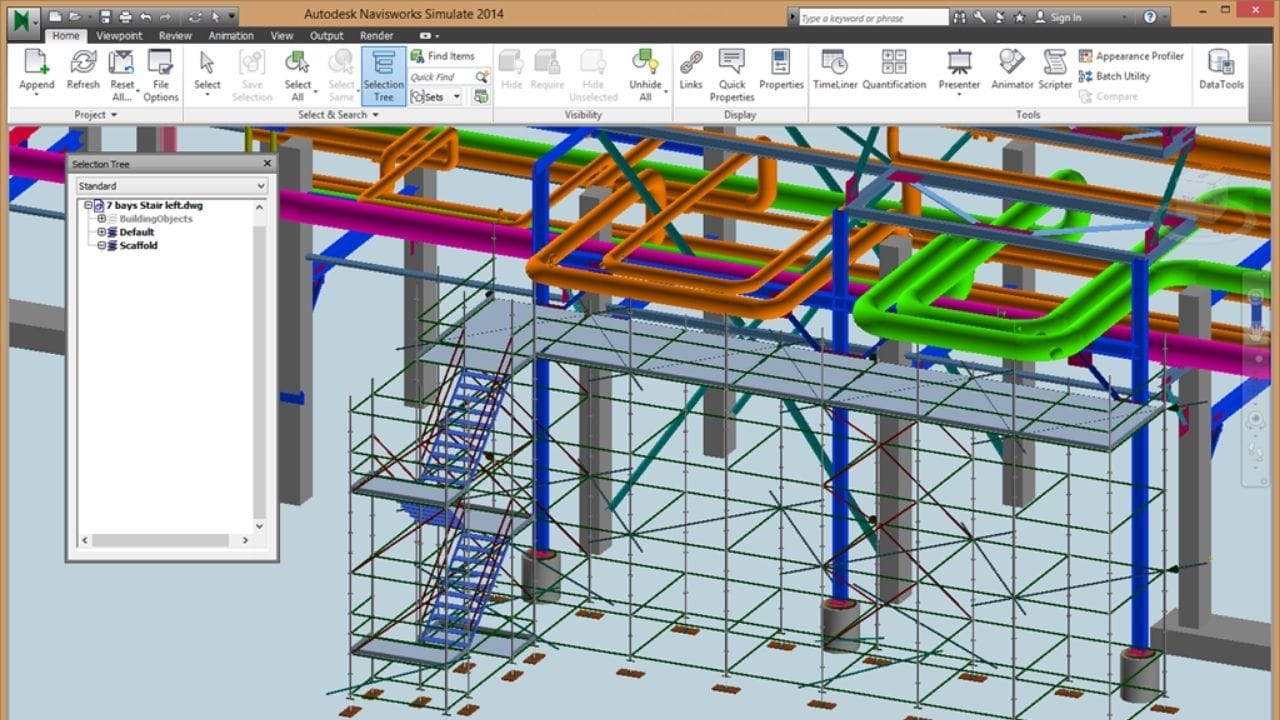Launch the Quantification tool
1280x720 pixels.
coord(894,63)
